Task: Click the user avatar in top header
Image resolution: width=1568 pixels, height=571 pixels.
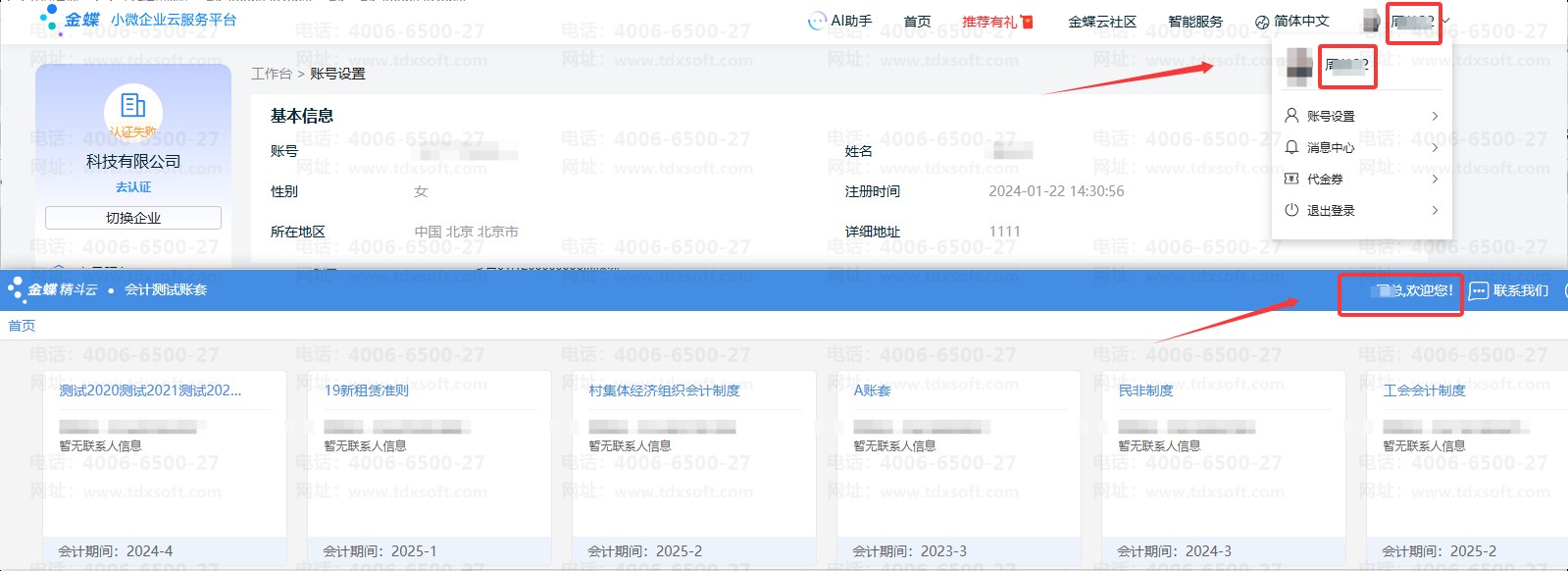Action: pos(1371,21)
